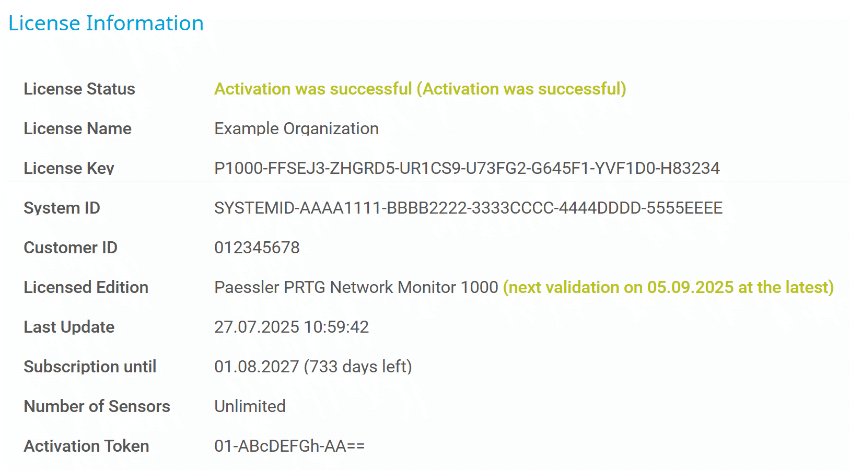Select the Example Organization value

(x=296, y=129)
